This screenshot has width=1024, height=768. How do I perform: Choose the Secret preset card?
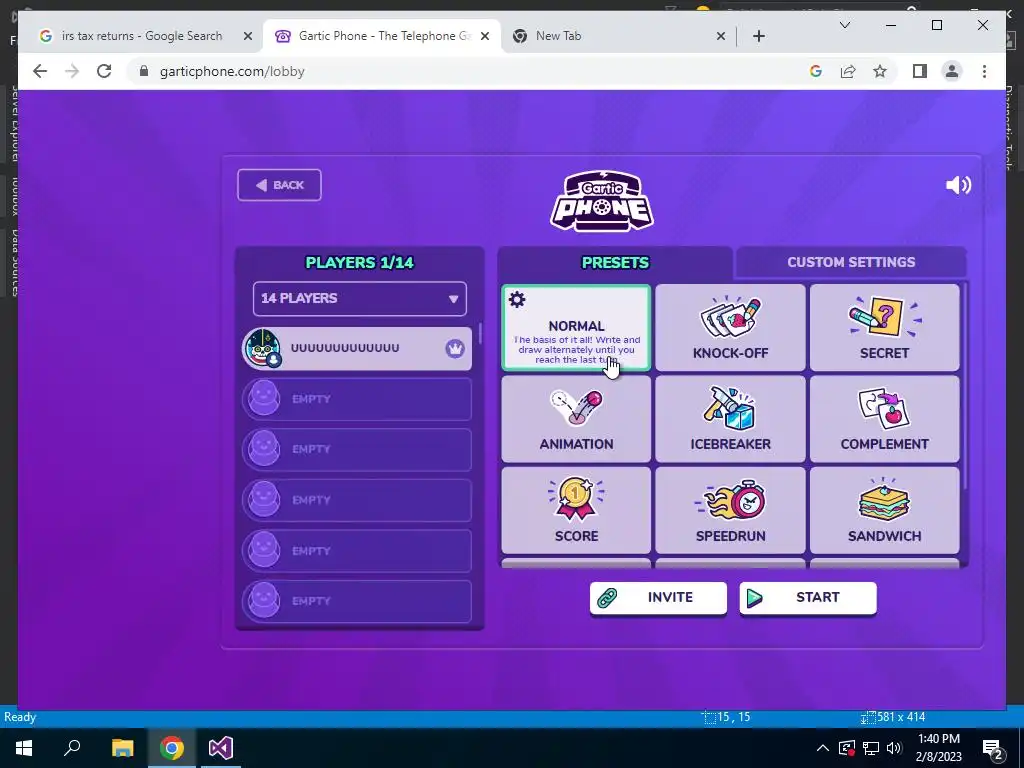pos(884,328)
